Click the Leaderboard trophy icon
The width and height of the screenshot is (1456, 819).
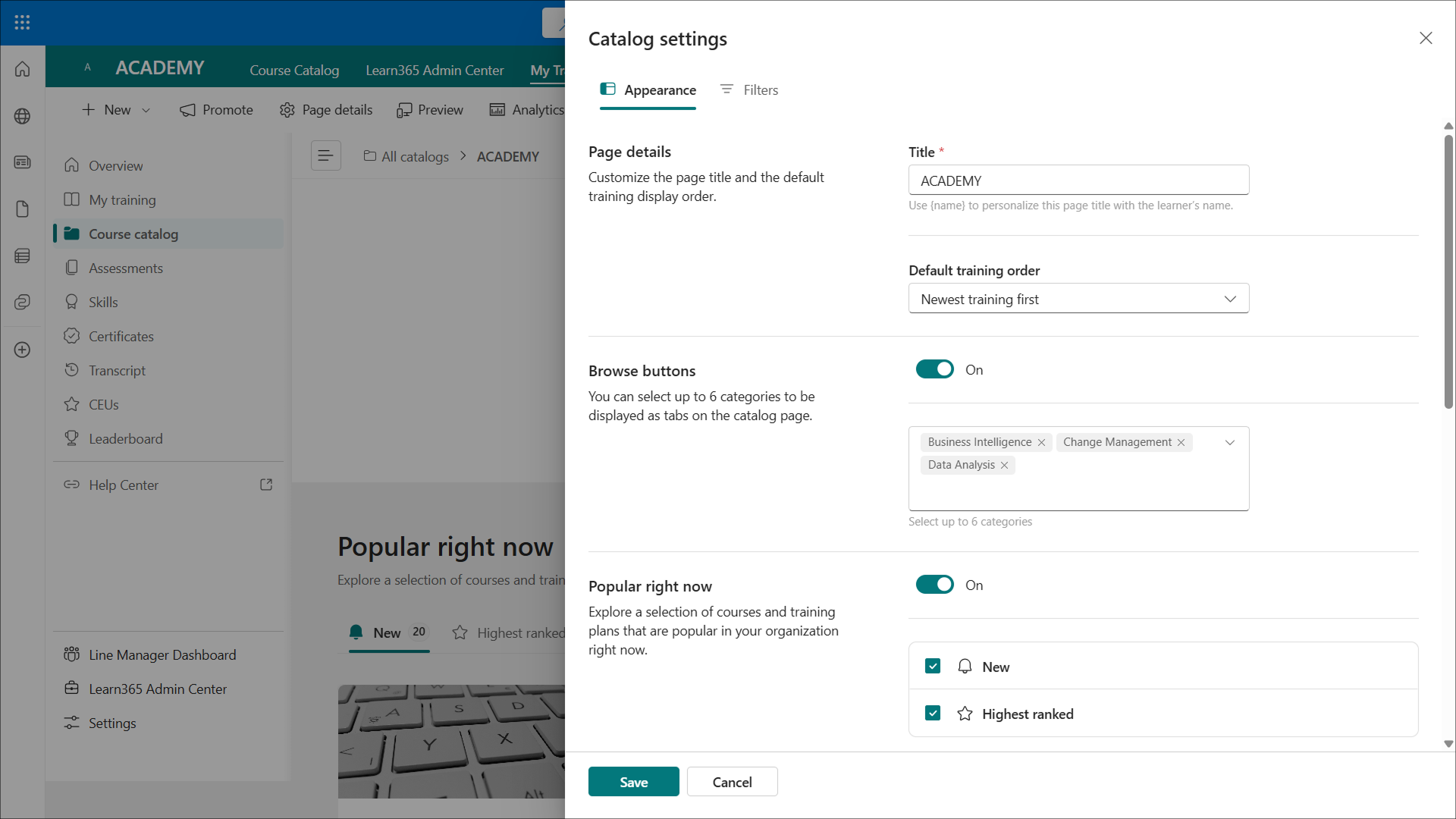[x=72, y=438]
